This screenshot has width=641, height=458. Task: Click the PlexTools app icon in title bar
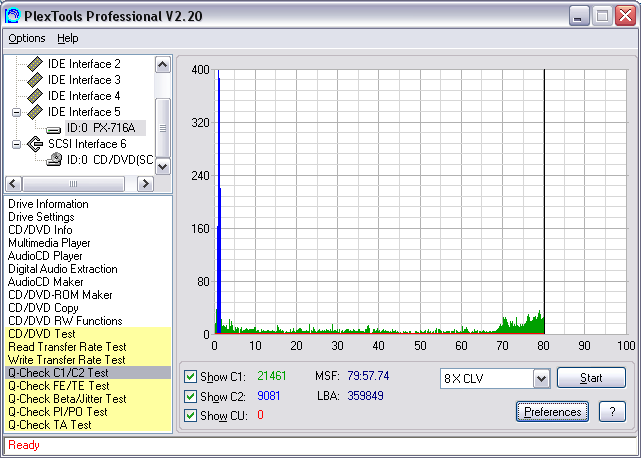12,16
